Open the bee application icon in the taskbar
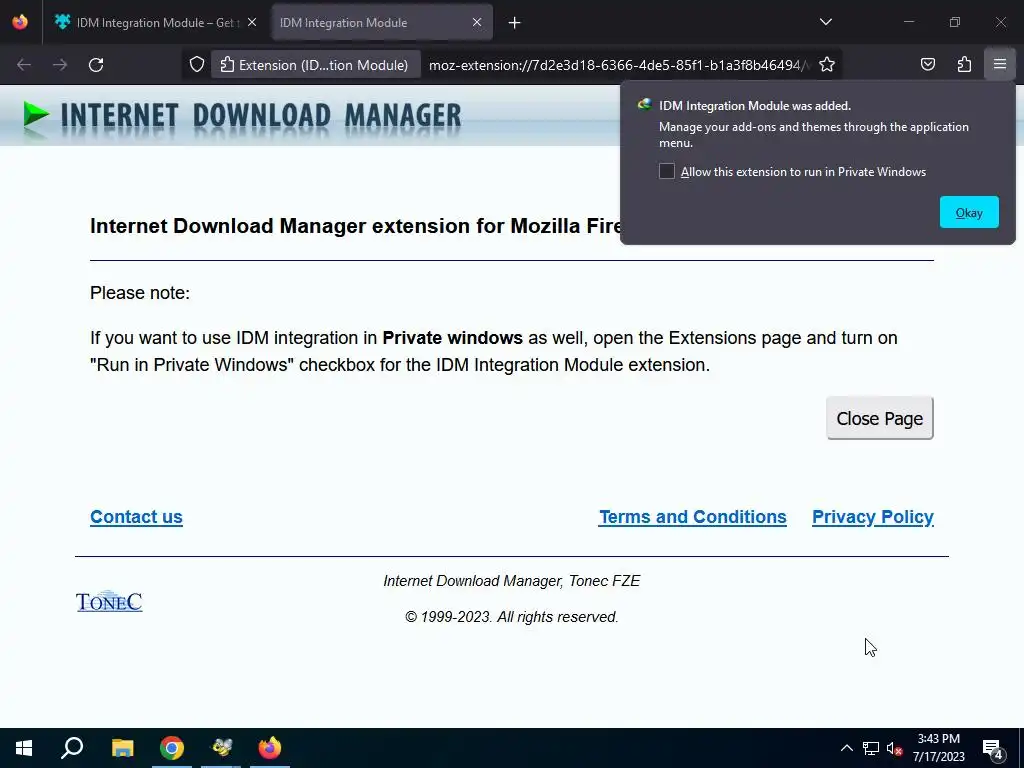This screenshot has width=1024, height=768. (x=221, y=748)
